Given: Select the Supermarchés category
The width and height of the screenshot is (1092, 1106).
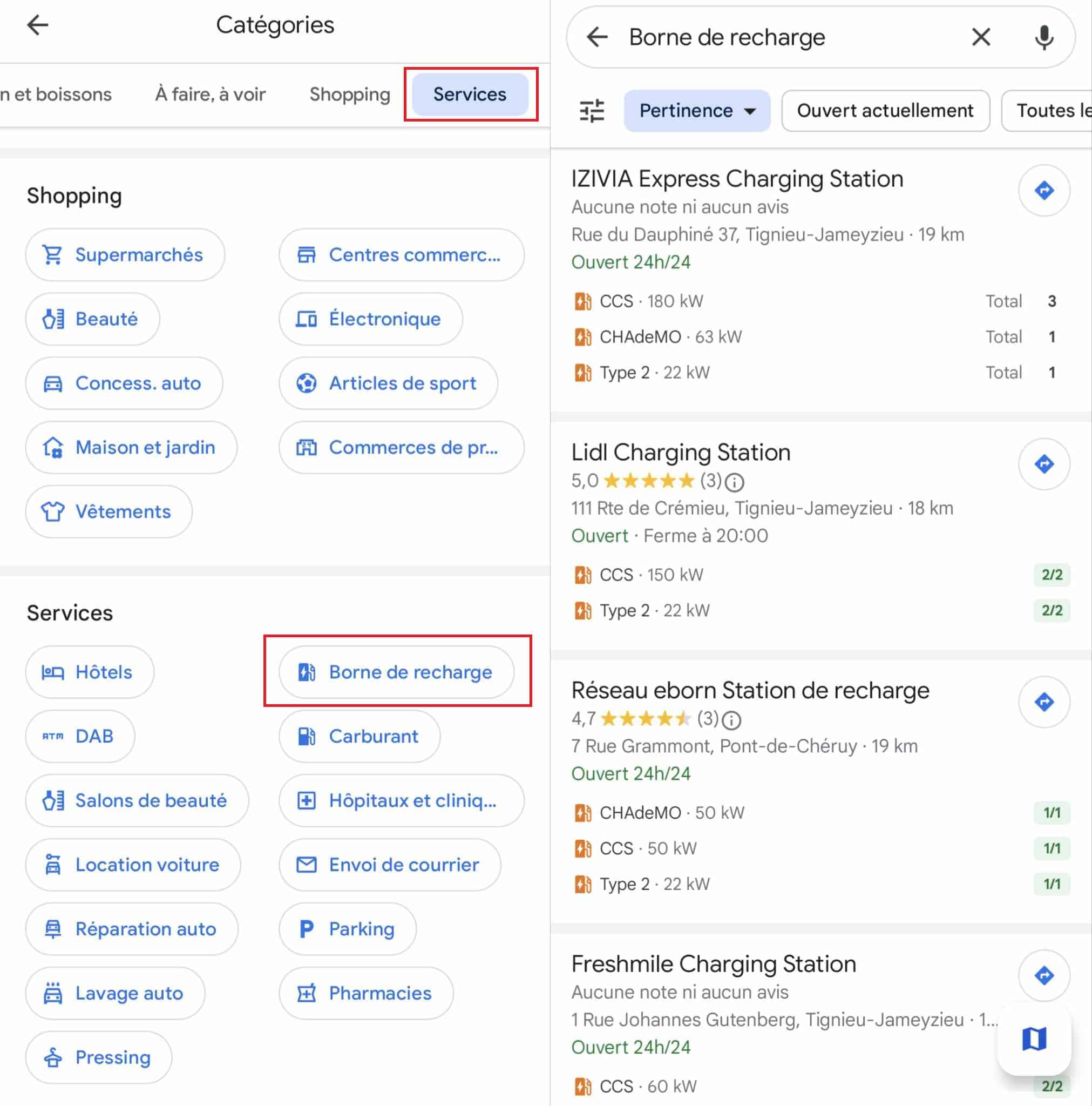Looking at the screenshot, I should [125, 255].
